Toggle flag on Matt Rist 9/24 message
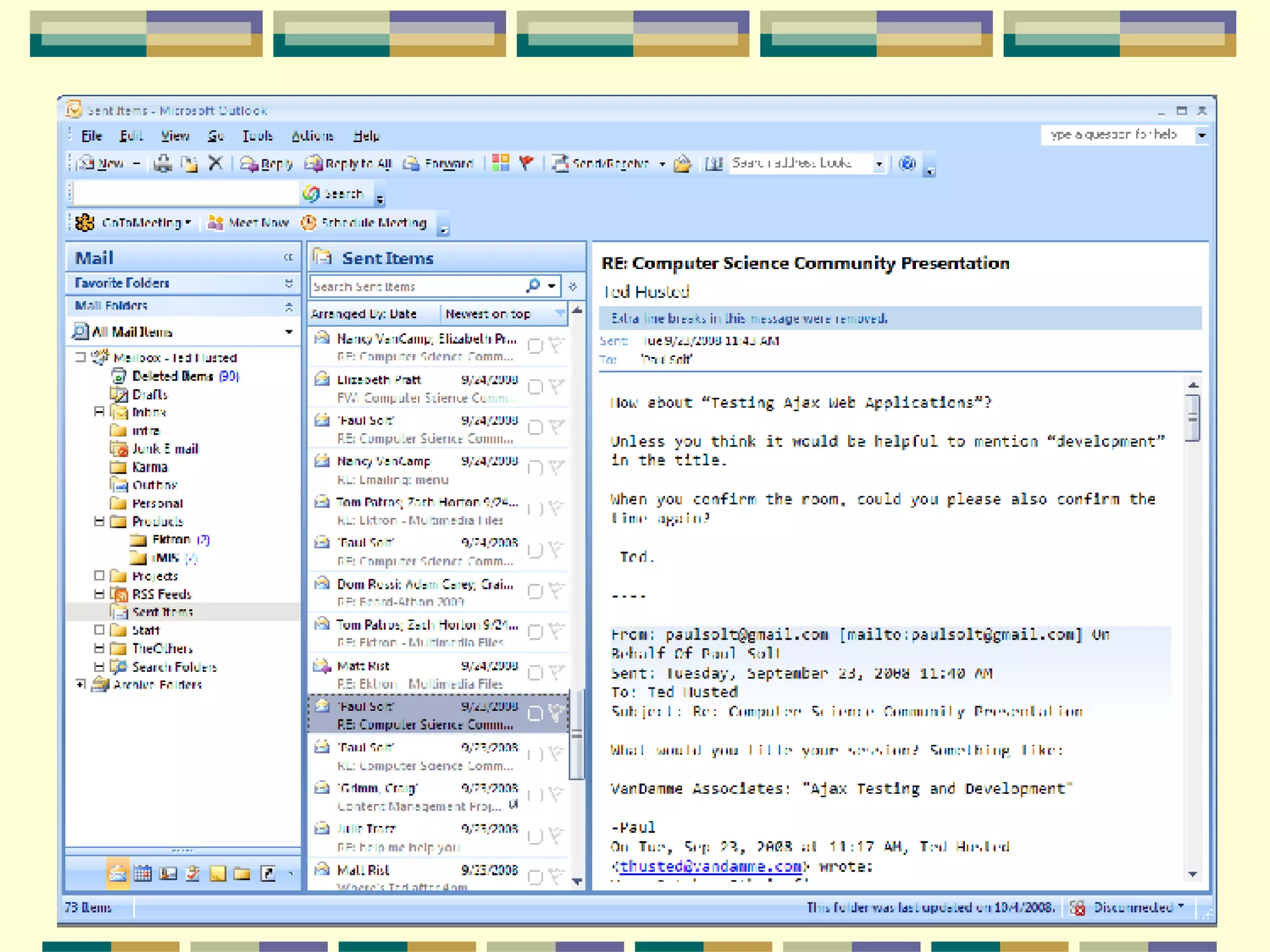 556,672
